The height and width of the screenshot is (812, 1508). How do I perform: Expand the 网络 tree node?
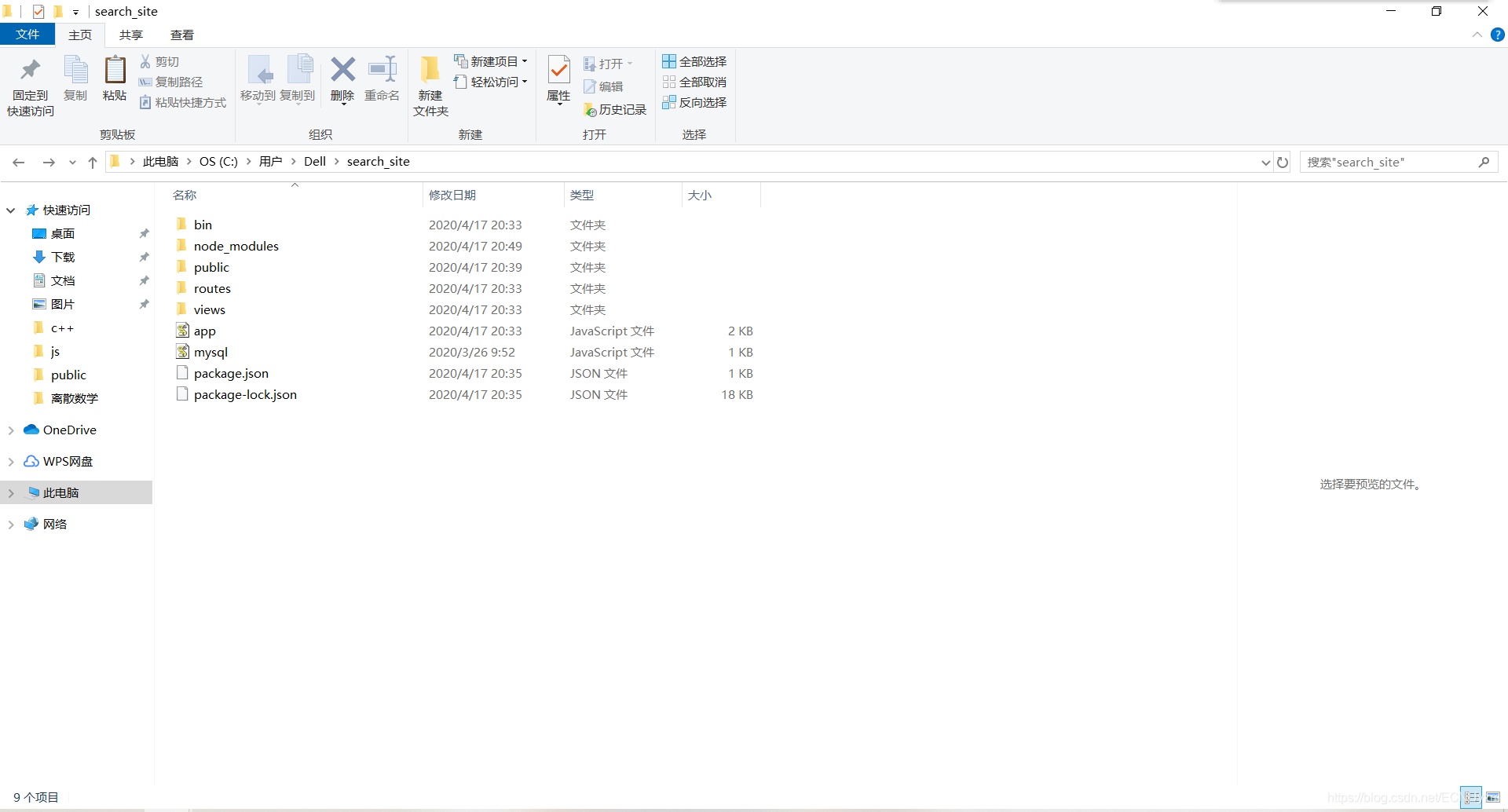[11, 524]
